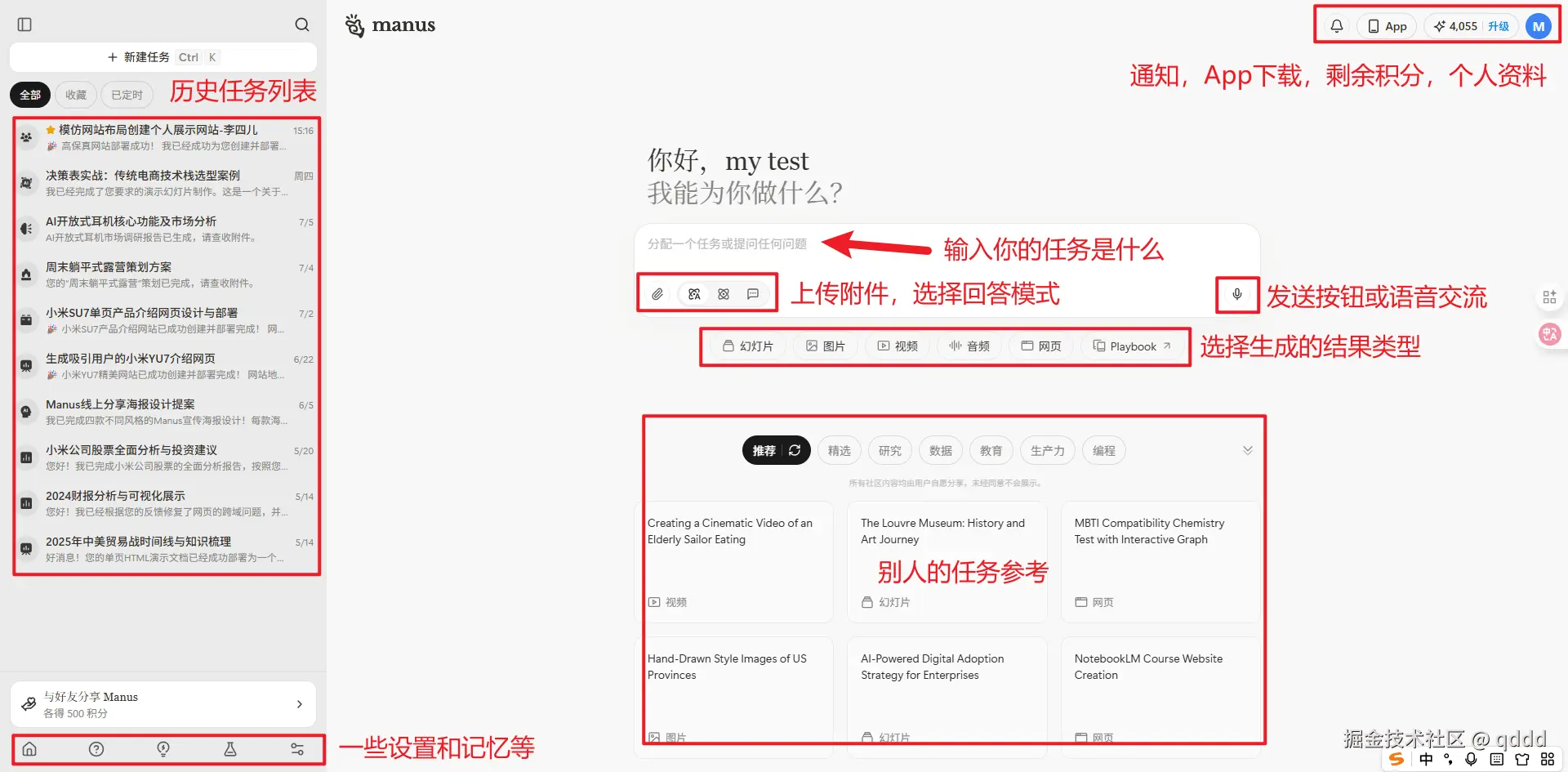
Task: Collapse the left sidebar panel icon
Action: pos(24,25)
